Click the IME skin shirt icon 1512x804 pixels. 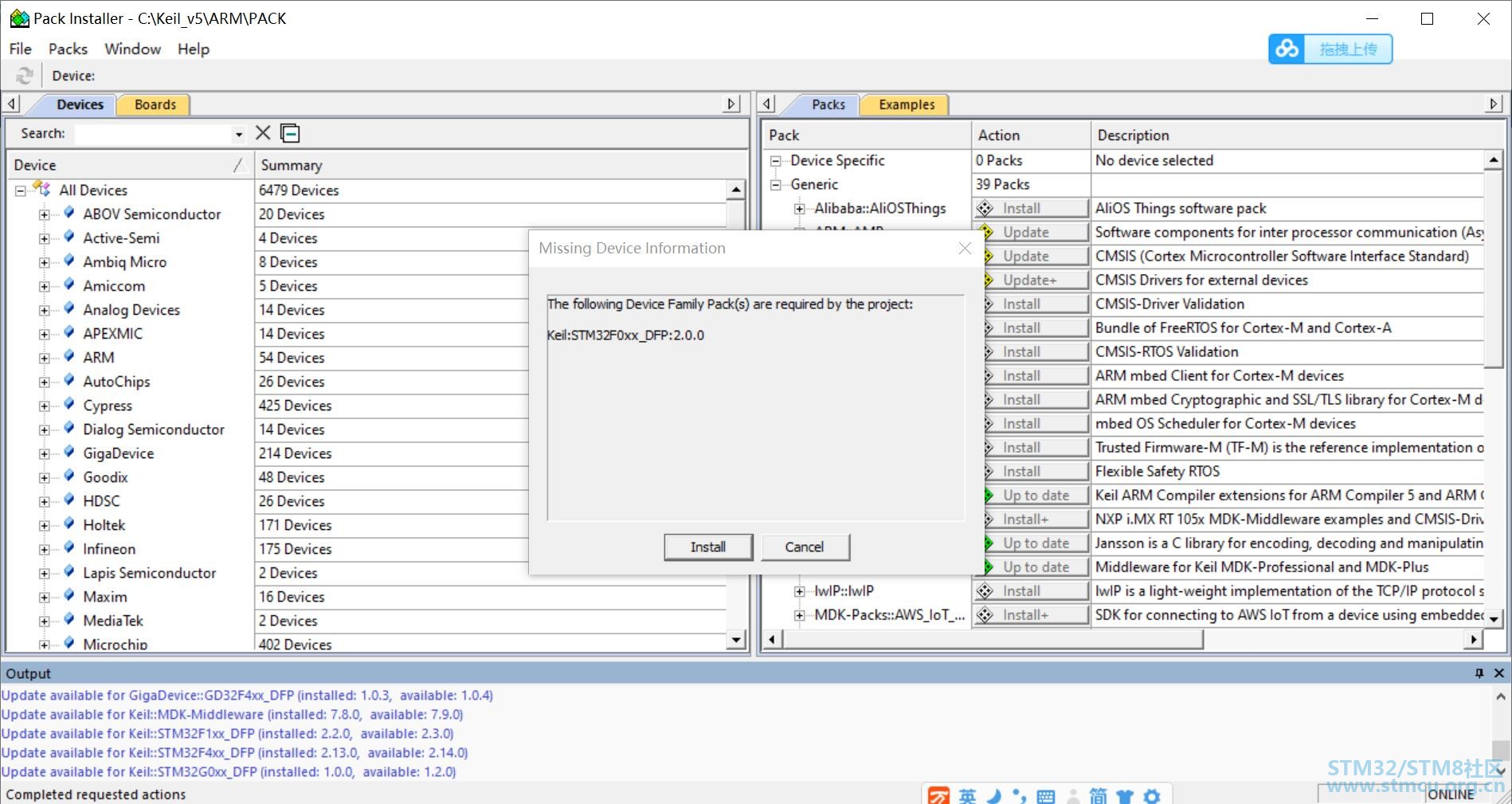(1125, 795)
